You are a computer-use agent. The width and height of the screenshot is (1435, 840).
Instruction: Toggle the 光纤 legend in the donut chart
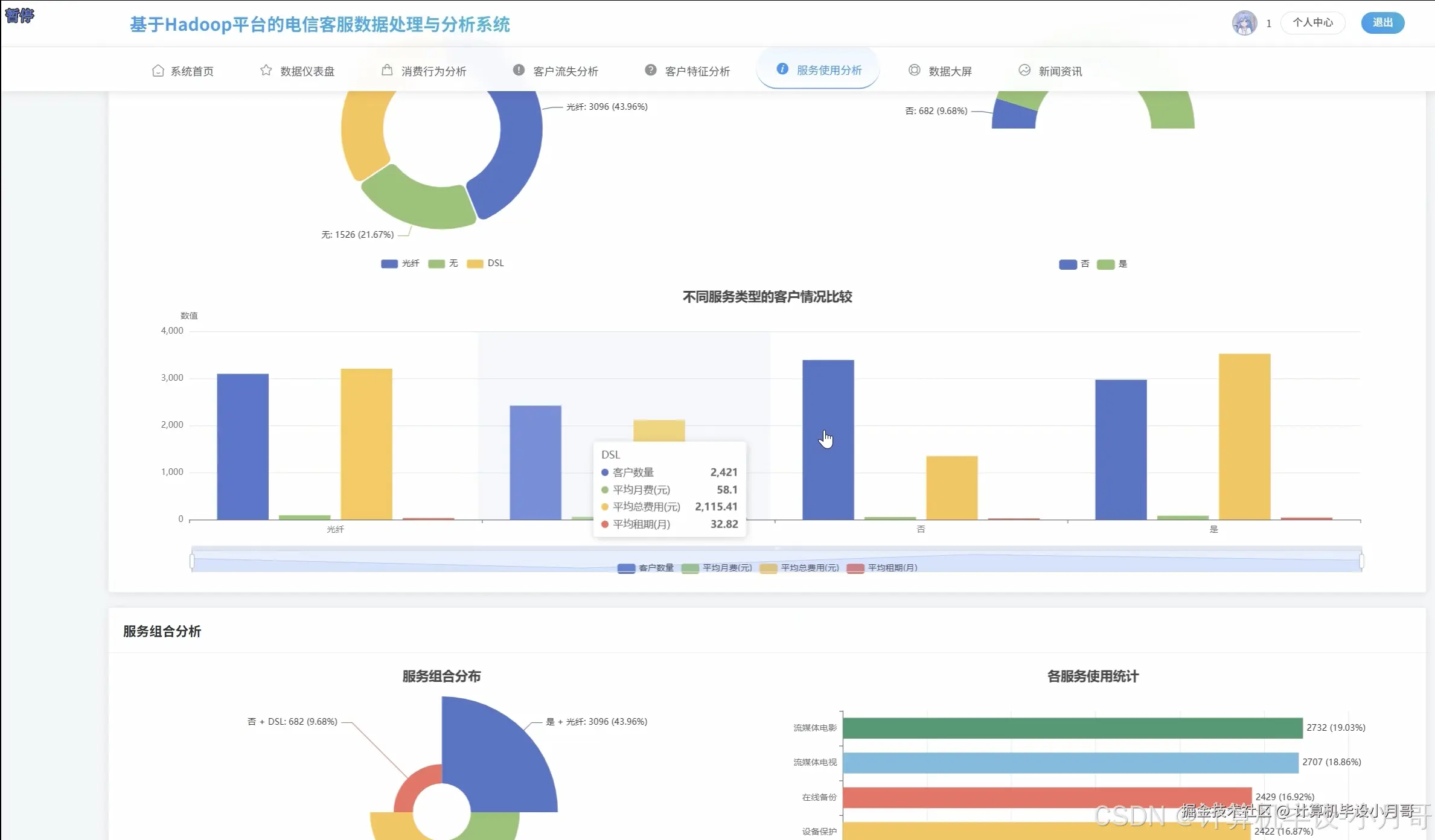click(x=400, y=263)
